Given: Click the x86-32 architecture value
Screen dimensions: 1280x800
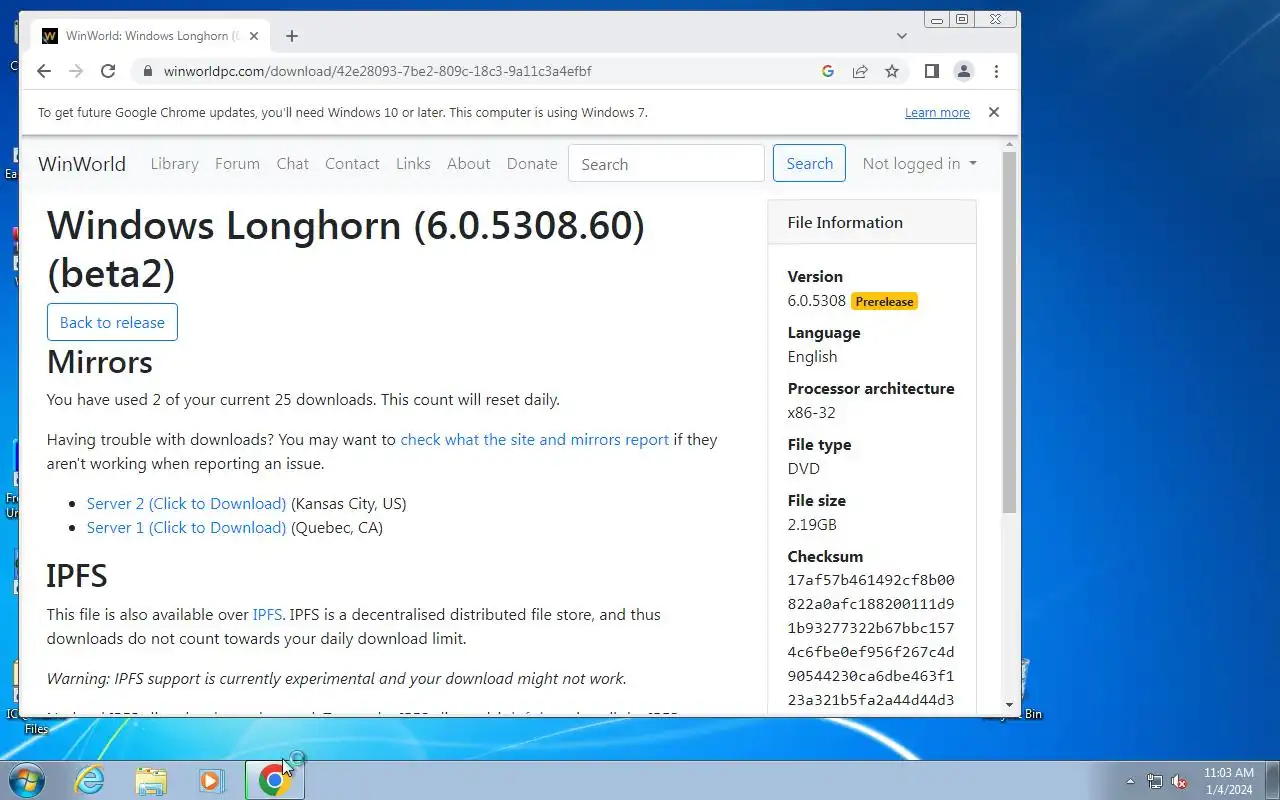Looking at the screenshot, I should [811, 412].
